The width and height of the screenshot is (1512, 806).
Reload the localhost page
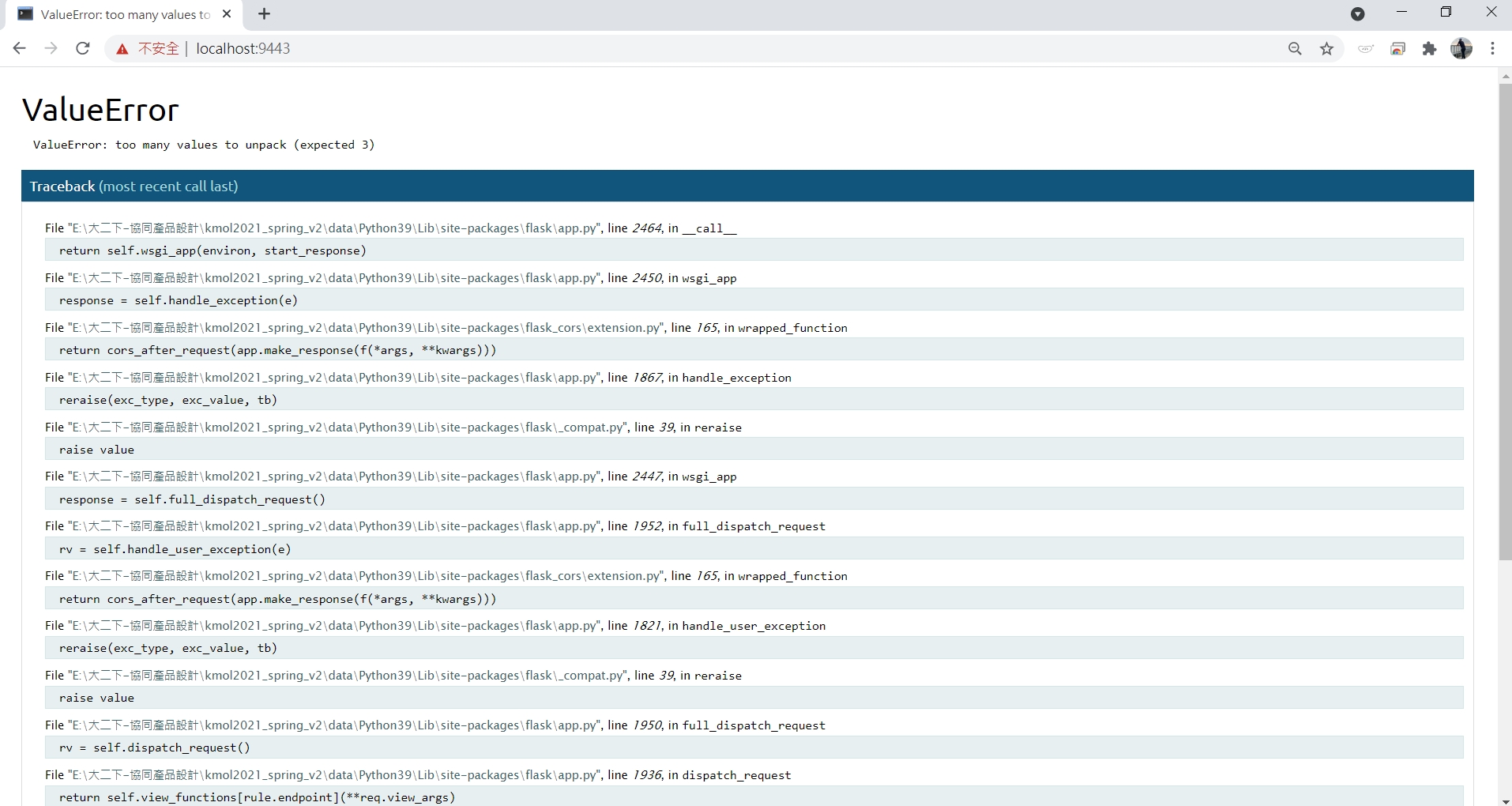(83, 48)
